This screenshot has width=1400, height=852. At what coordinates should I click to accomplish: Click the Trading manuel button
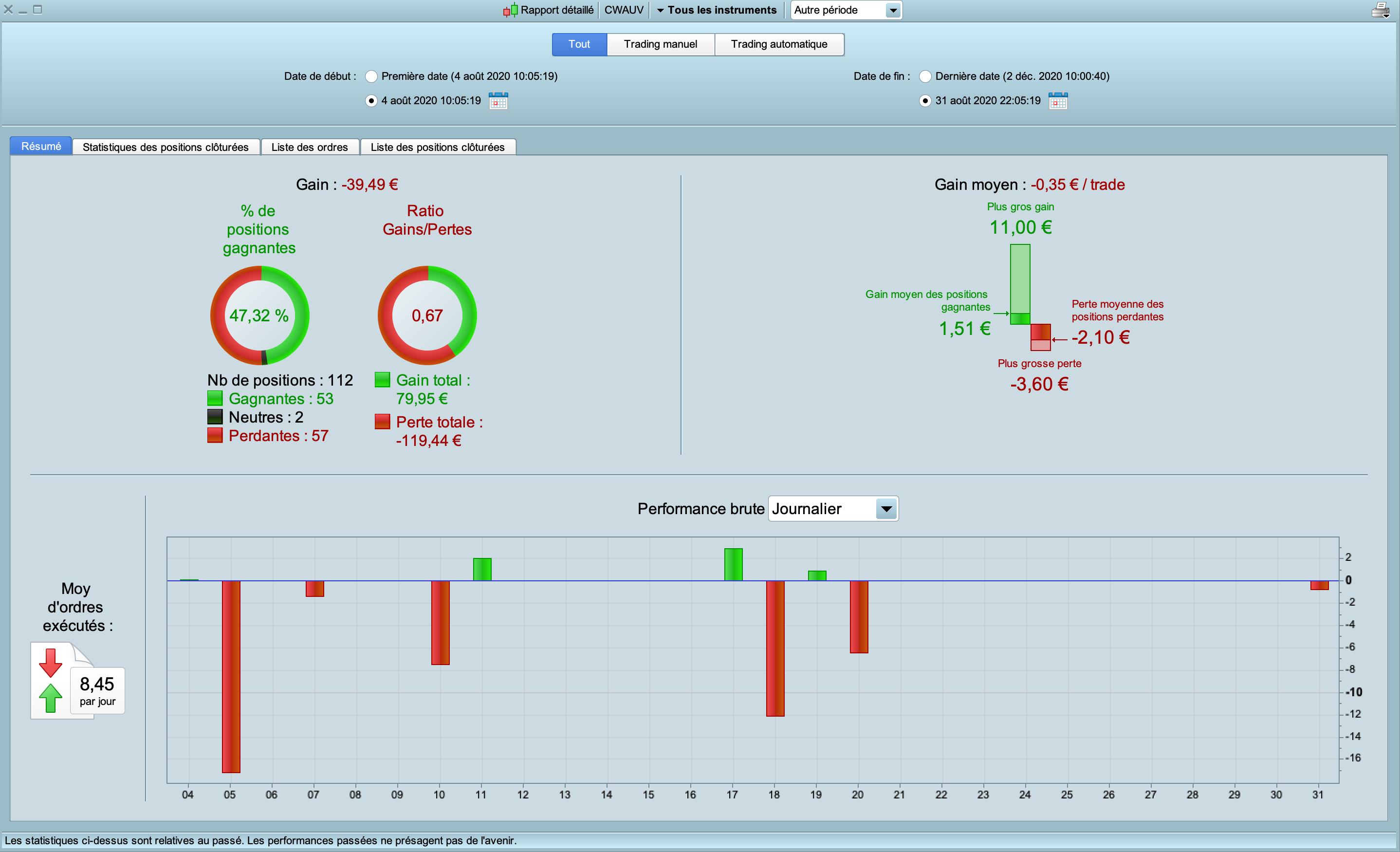coord(660,44)
